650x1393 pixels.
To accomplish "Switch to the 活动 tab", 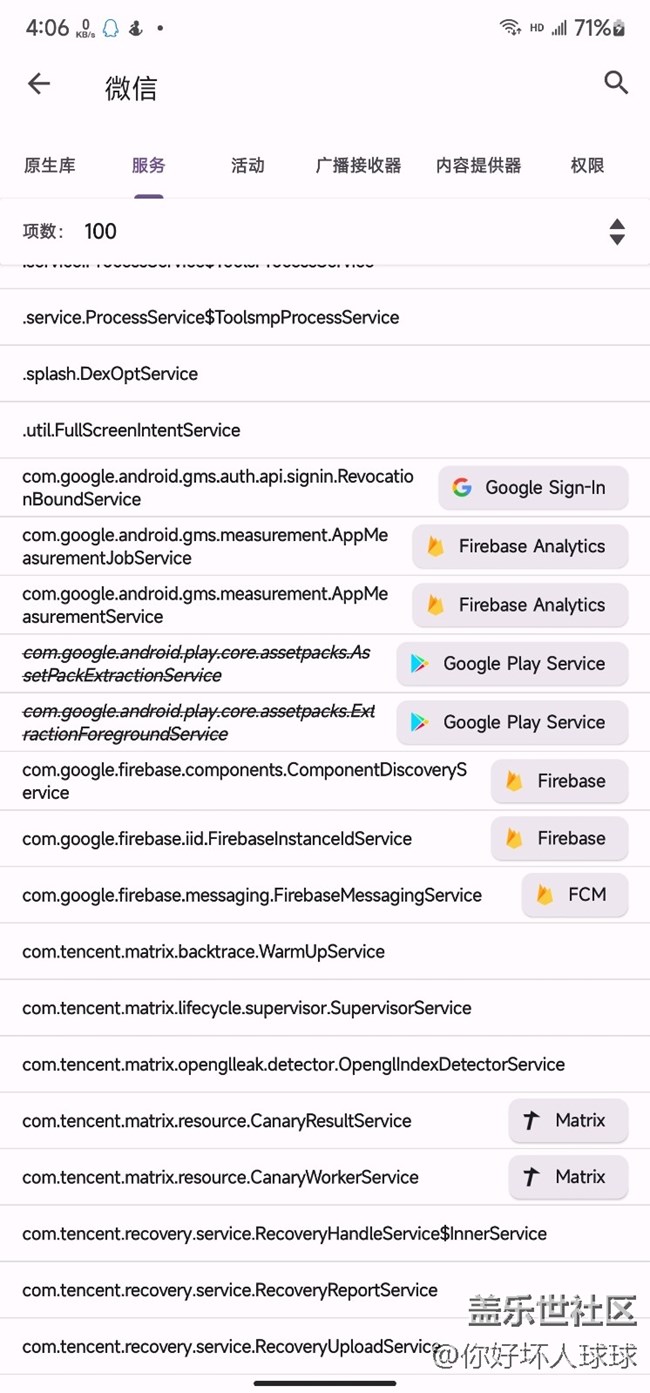I will [247, 166].
